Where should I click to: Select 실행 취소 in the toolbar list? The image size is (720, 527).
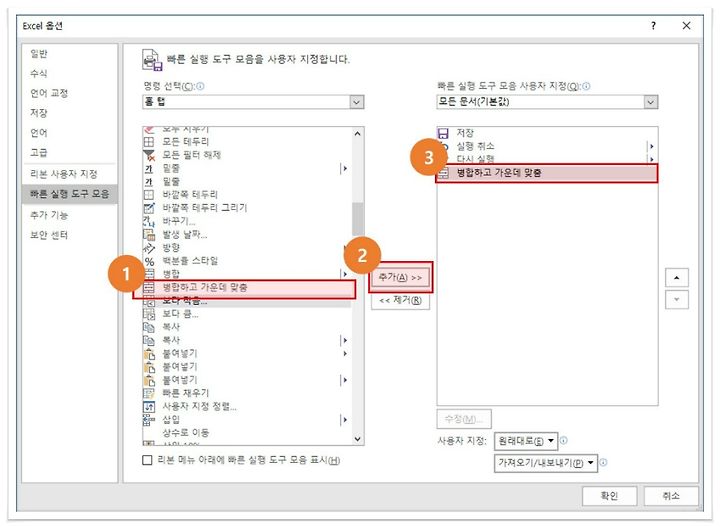(547, 146)
